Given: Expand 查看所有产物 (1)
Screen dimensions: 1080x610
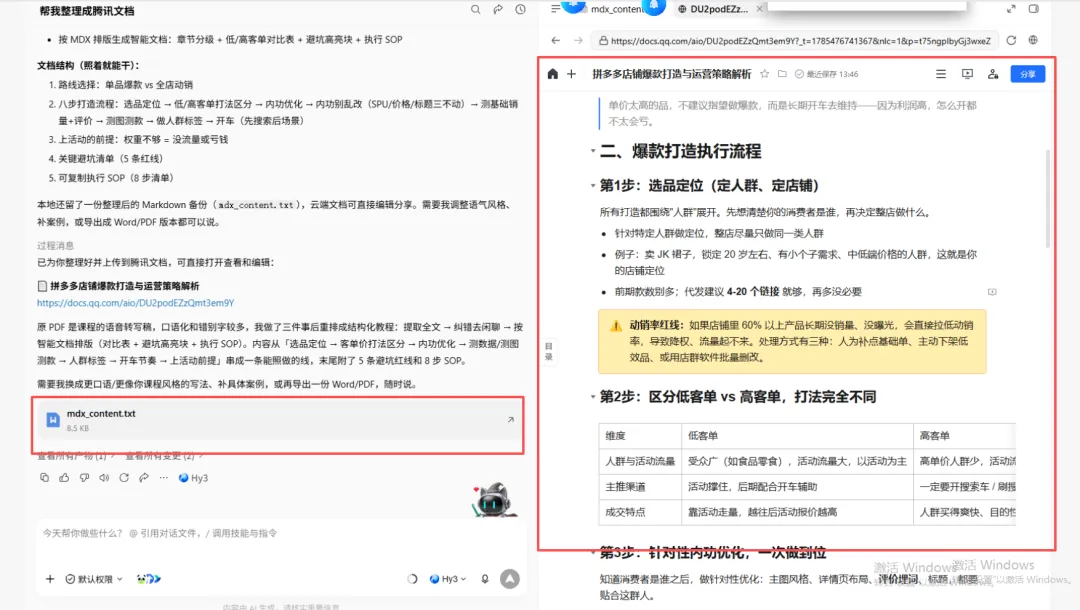Looking at the screenshot, I should [76, 456].
